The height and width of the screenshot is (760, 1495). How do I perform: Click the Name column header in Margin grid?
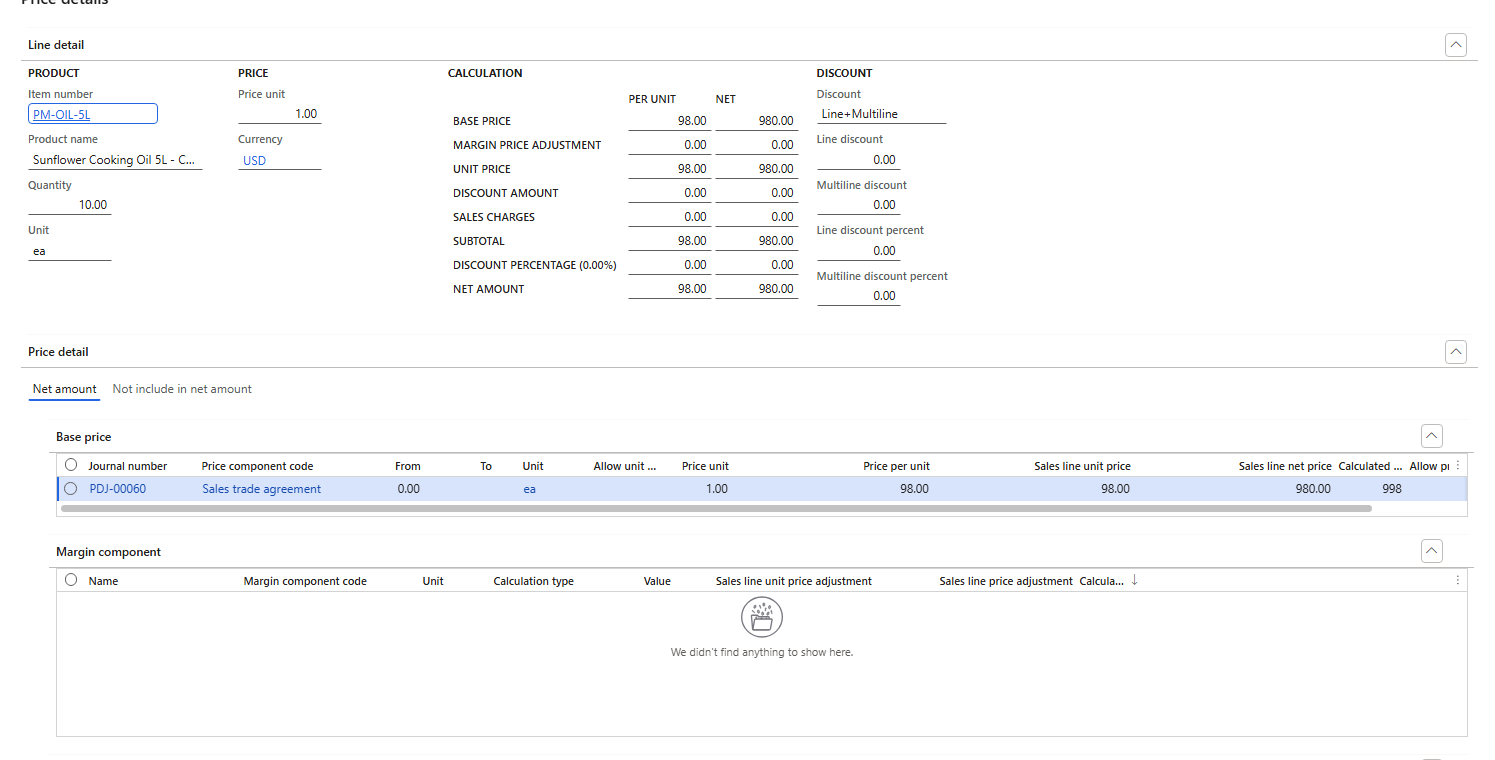tap(103, 581)
